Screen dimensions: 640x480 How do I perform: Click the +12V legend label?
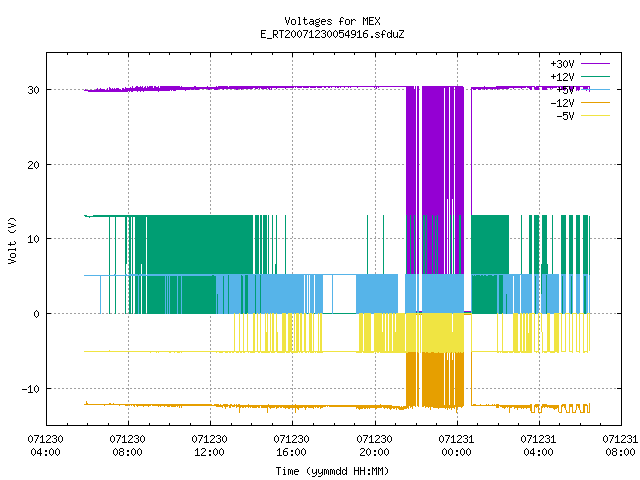pos(562,77)
